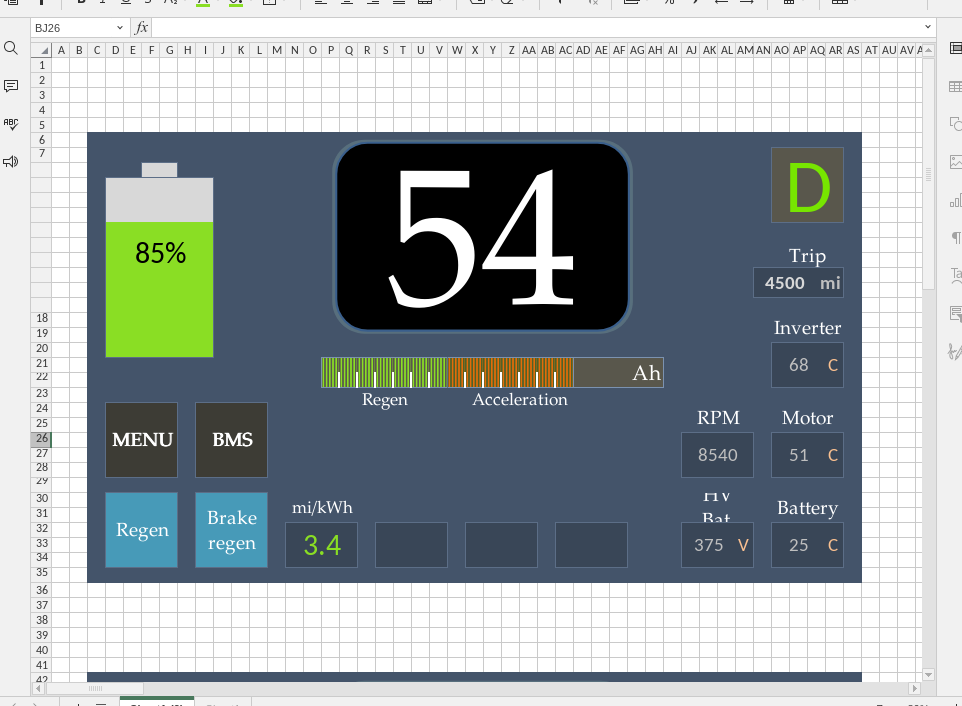This screenshot has height=706, width=962.
Task: Click the ABC spelling check icon
Action: pos(10,124)
